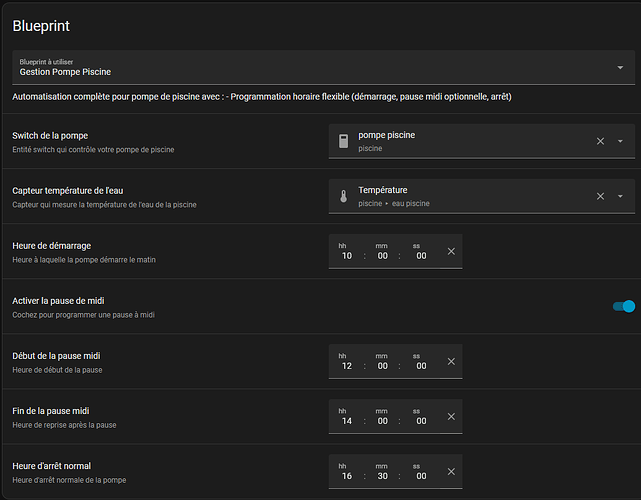The height and width of the screenshot is (500, 641).
Task: Disable the Activer la pause de midi toggle
Action: tap(623, 306)
